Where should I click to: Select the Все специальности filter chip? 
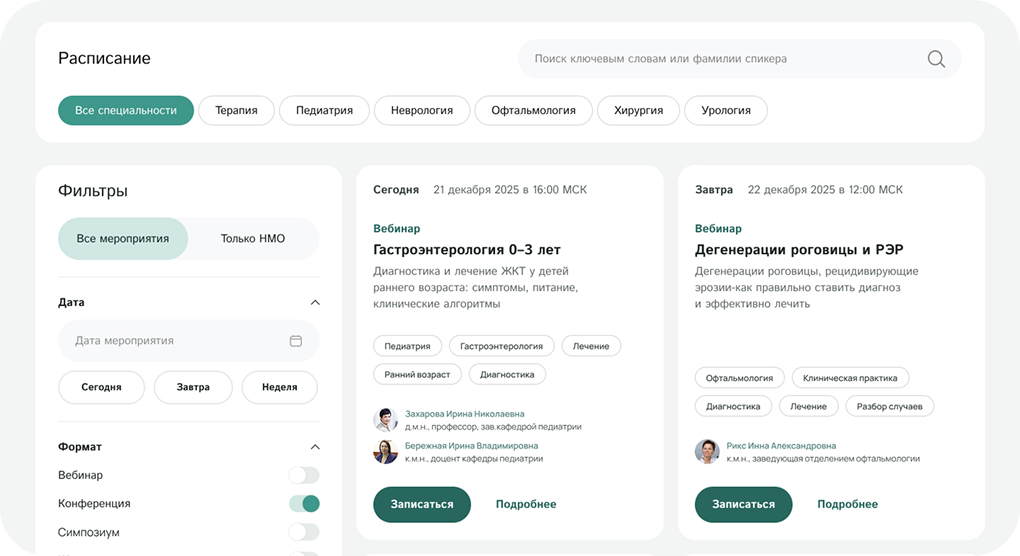click(x=126, y=111)
